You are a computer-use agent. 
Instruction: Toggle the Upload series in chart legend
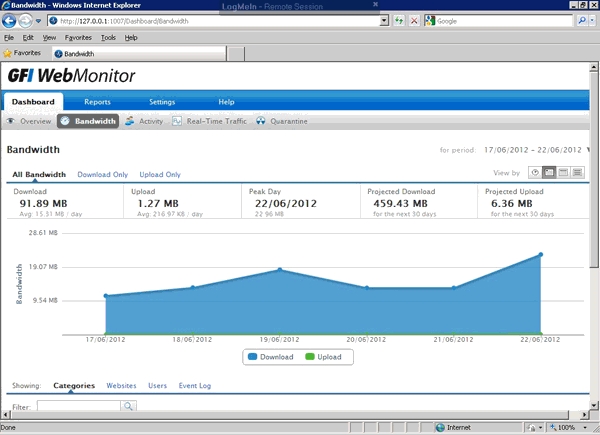pos(323,357)
